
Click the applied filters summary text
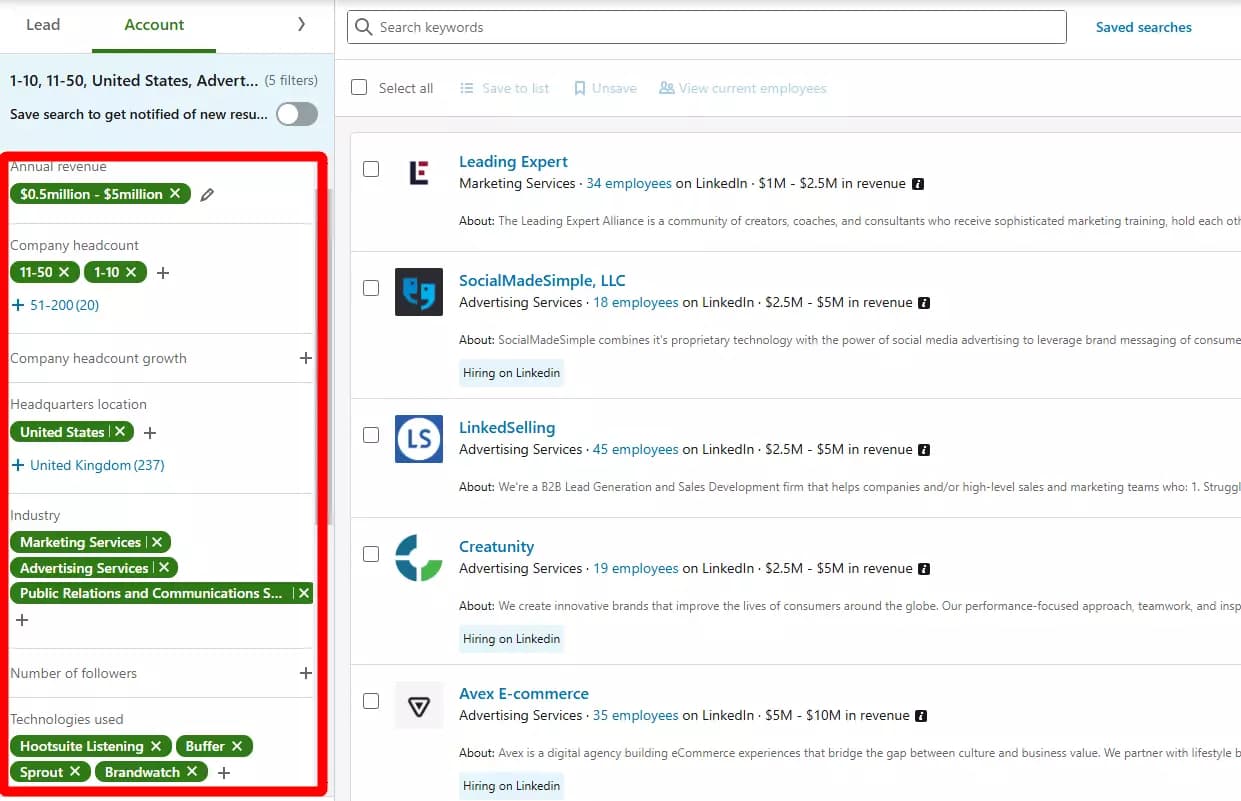[x=134, y=80]
